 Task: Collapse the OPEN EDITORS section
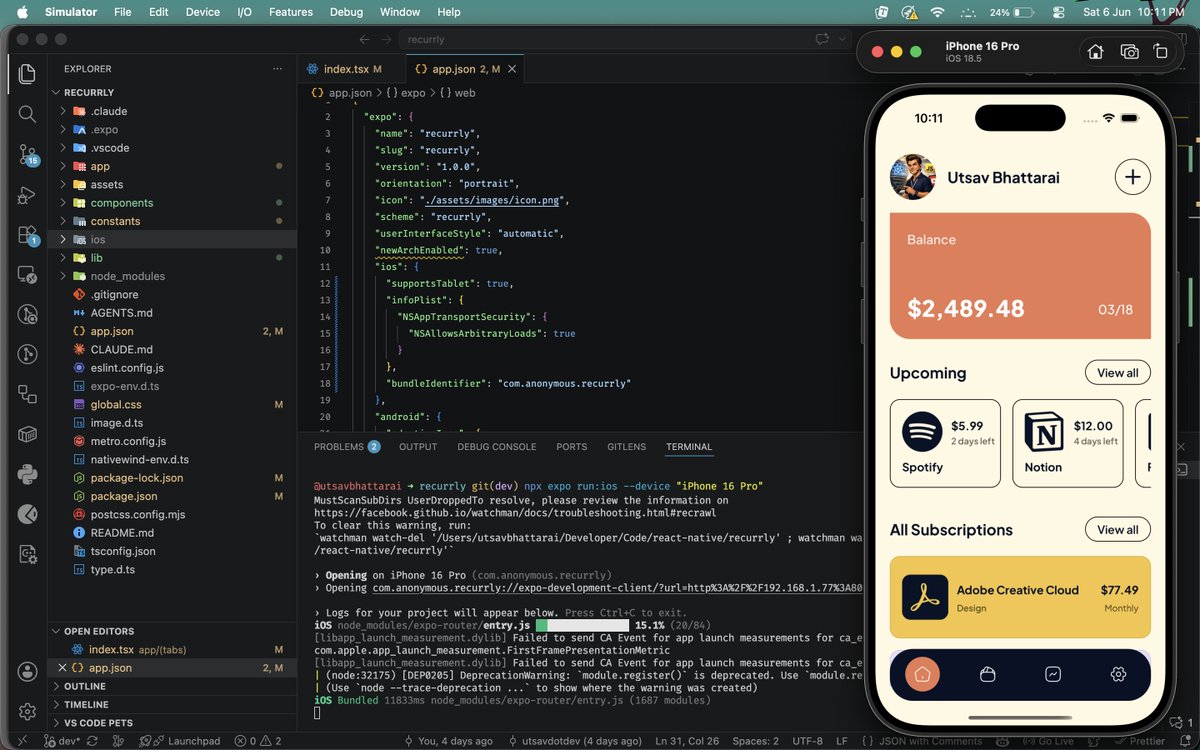click(98, 631)
